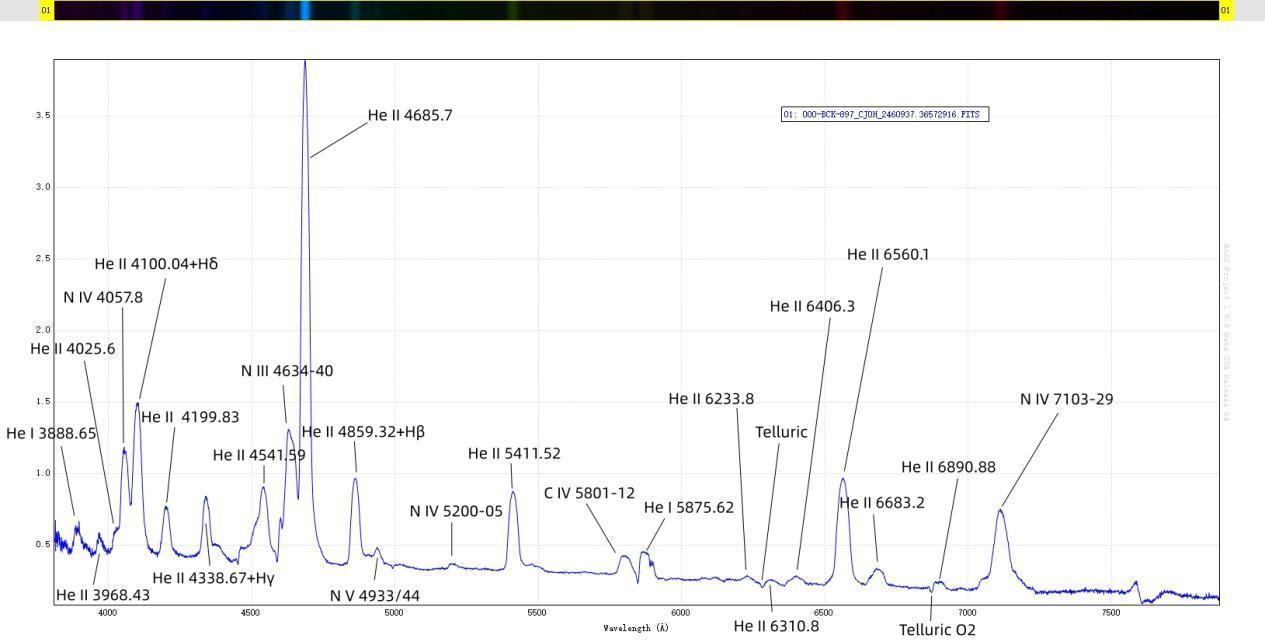Select the N III 4634-40 label
The width and height of the screenshot is (1265, 642).
pyautogui.click(x=287, y=371)
